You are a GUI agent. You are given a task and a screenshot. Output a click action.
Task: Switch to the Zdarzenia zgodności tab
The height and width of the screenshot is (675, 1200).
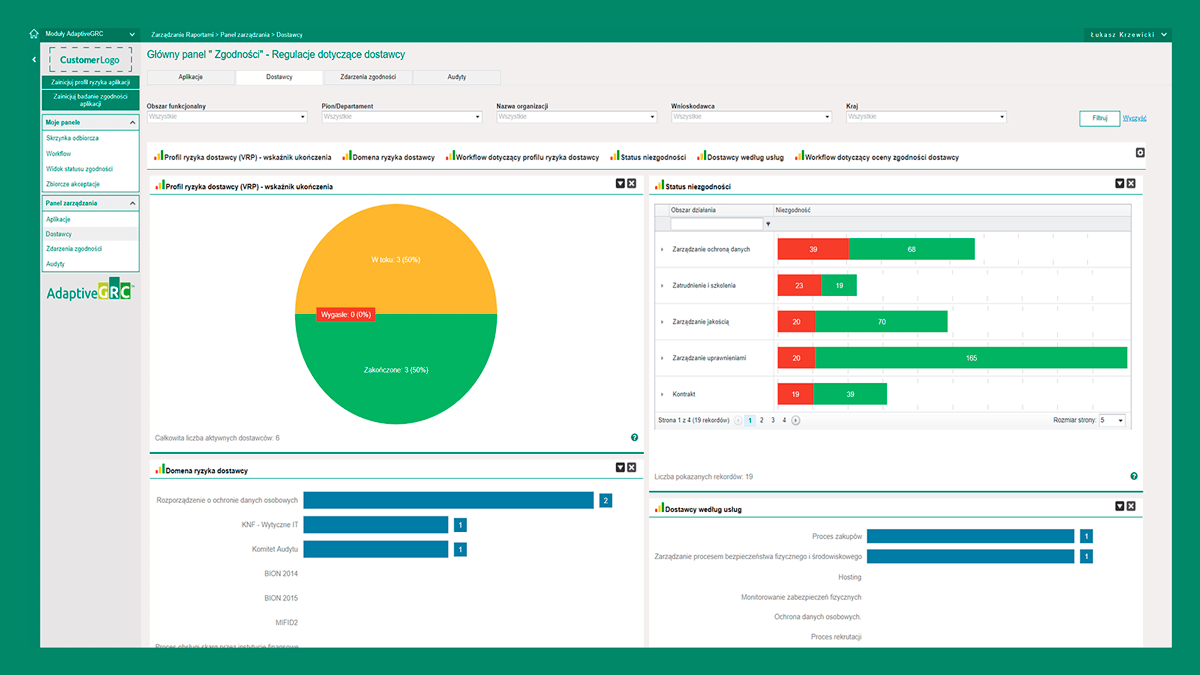point(368,77)
